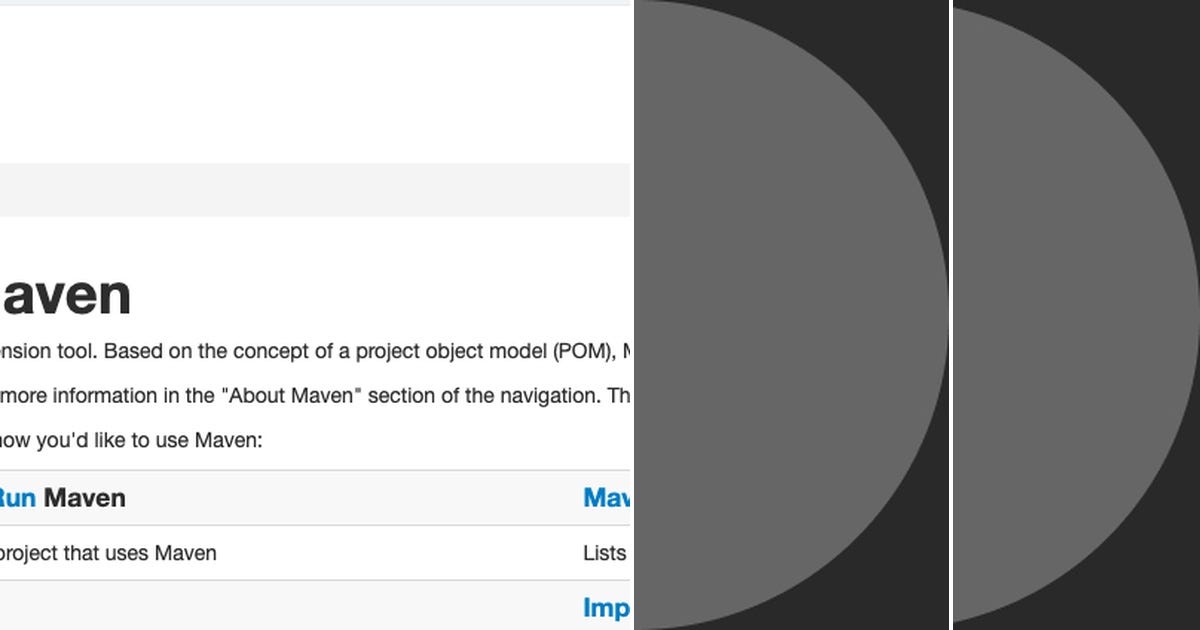Click the large gray circle on the right
The width and height of the screenshot is (1200, 630).
[790, 315]
